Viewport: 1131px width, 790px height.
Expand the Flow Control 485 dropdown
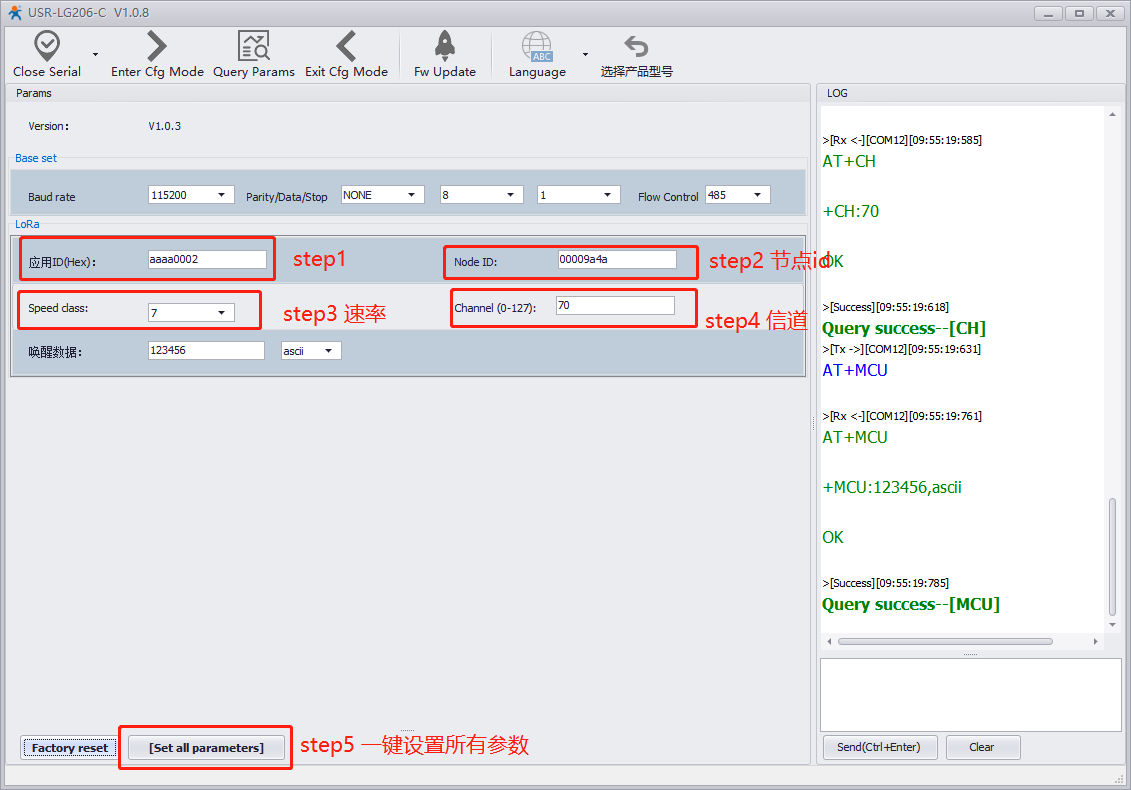[x=737, y=195]
